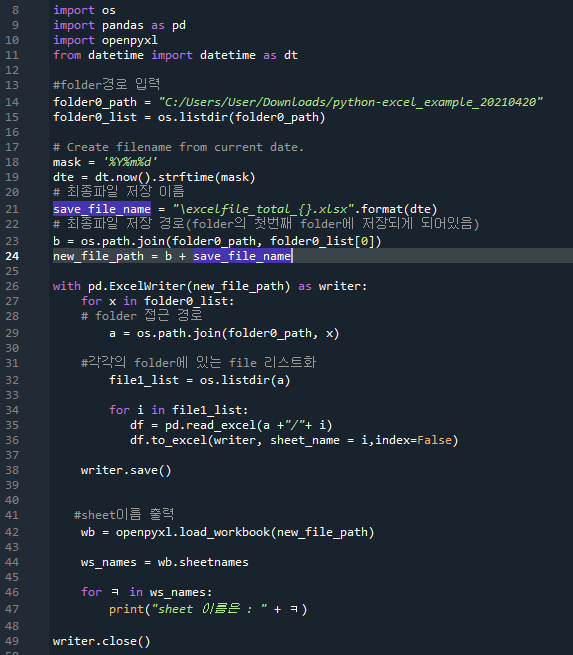Image resolution: width=573 pixels, height=655 pixels.
Task: Click line number 36 in gutter
Action: click(x=12, y=440)
